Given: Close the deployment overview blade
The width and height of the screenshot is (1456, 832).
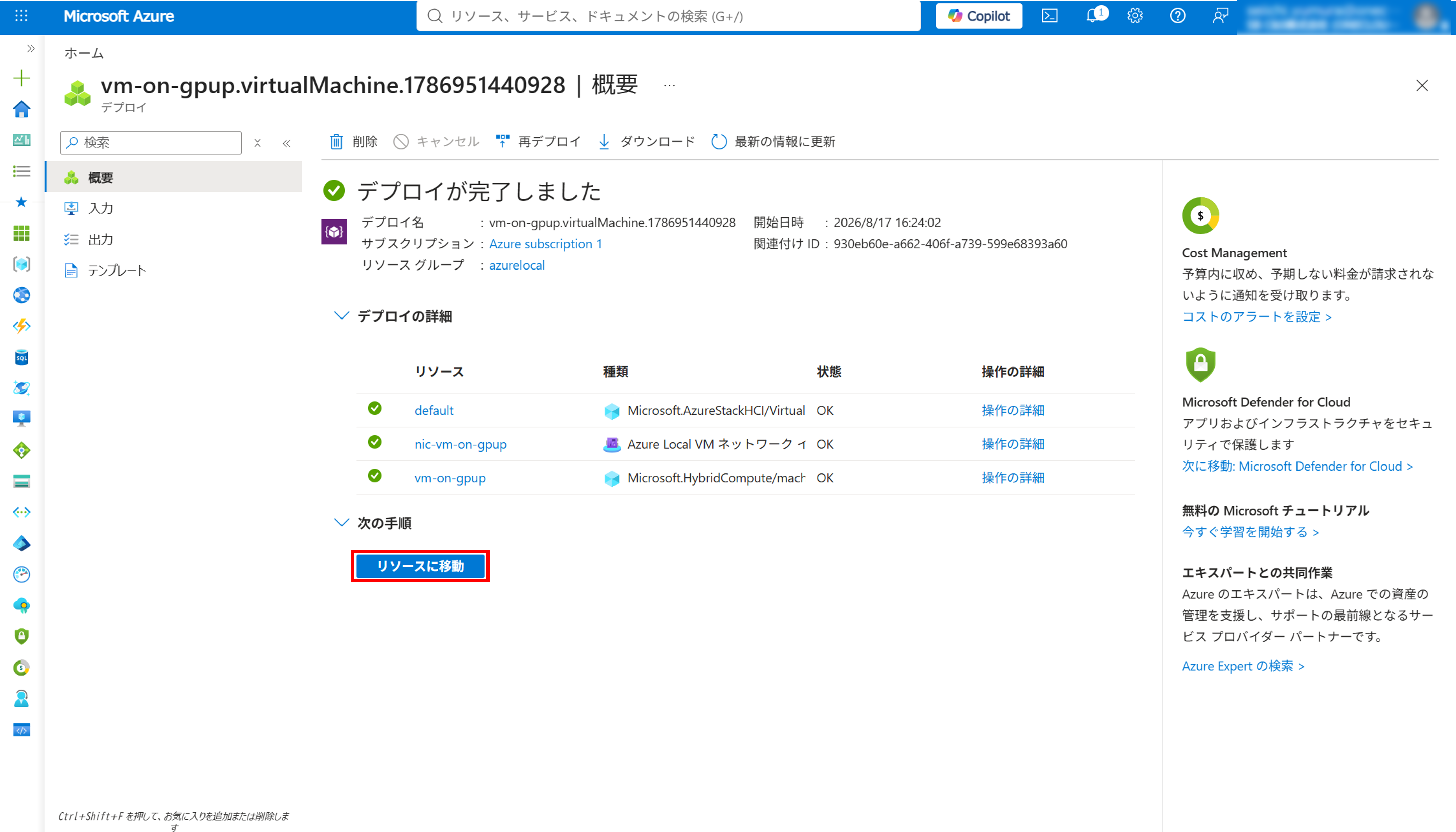Looking at the screenshot, I should (1422, 86).
